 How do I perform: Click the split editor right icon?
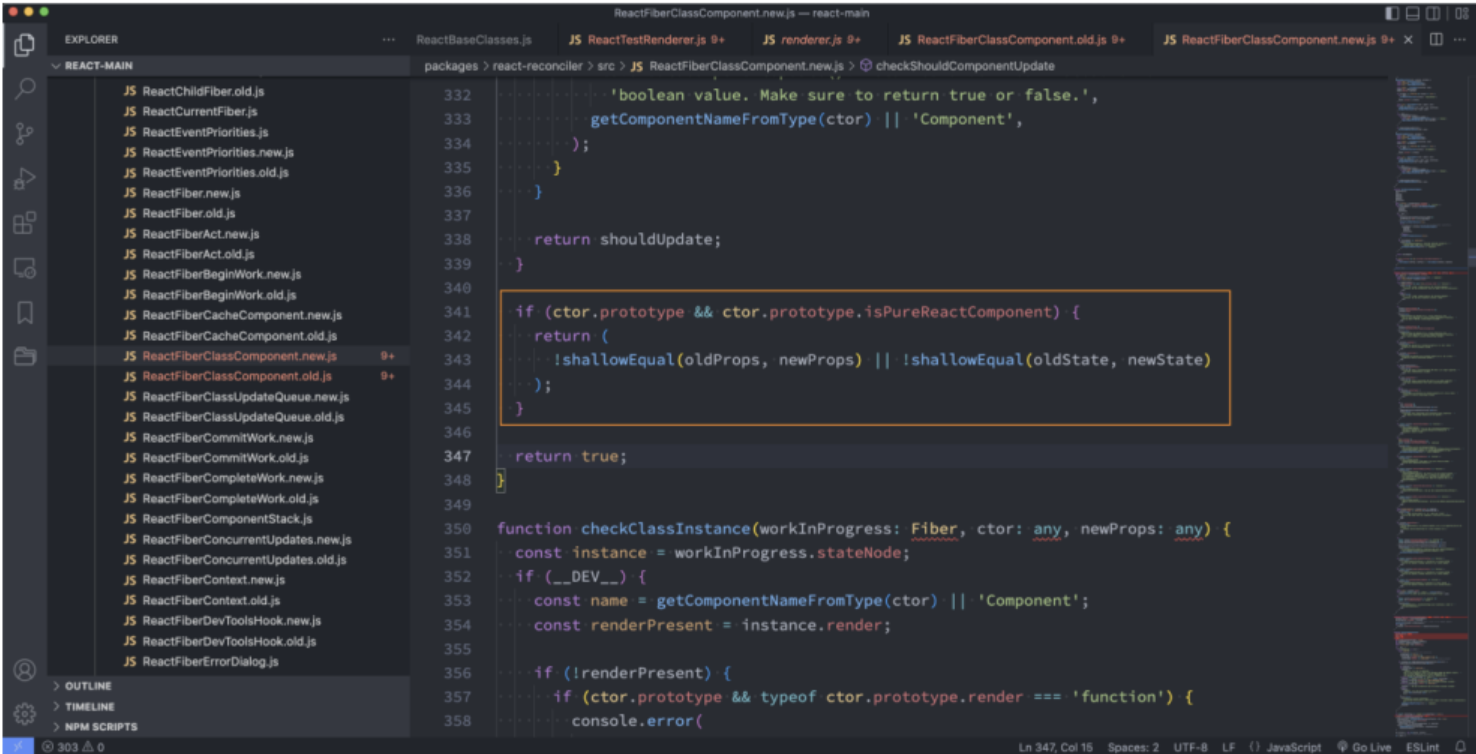tap(1436, 40)
